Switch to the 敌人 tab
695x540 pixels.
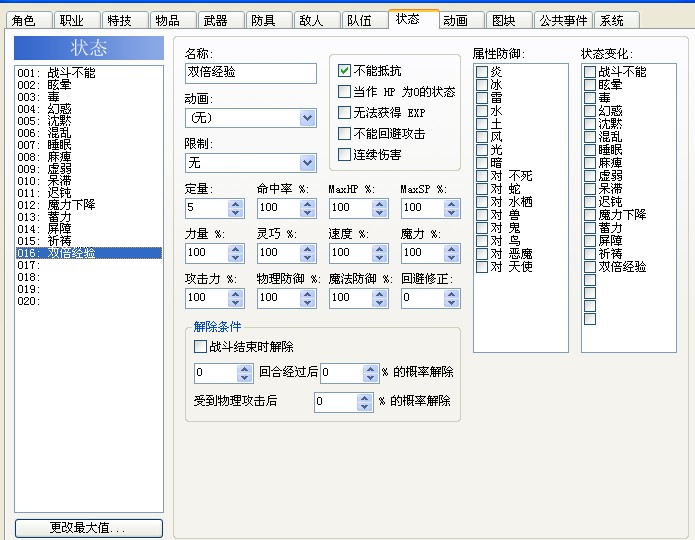[317, 20]
